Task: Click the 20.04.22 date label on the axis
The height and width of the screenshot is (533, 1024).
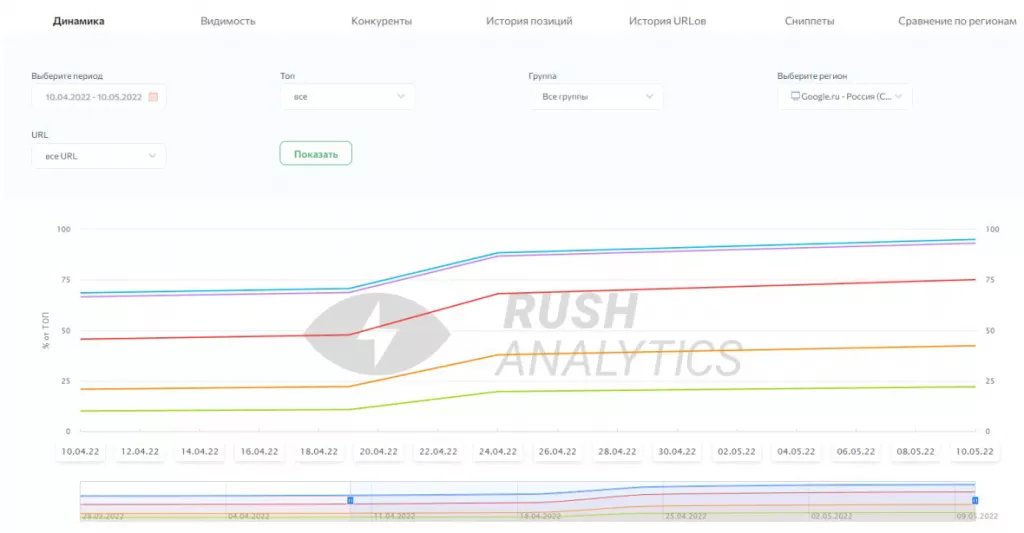Action: [379, 451]
